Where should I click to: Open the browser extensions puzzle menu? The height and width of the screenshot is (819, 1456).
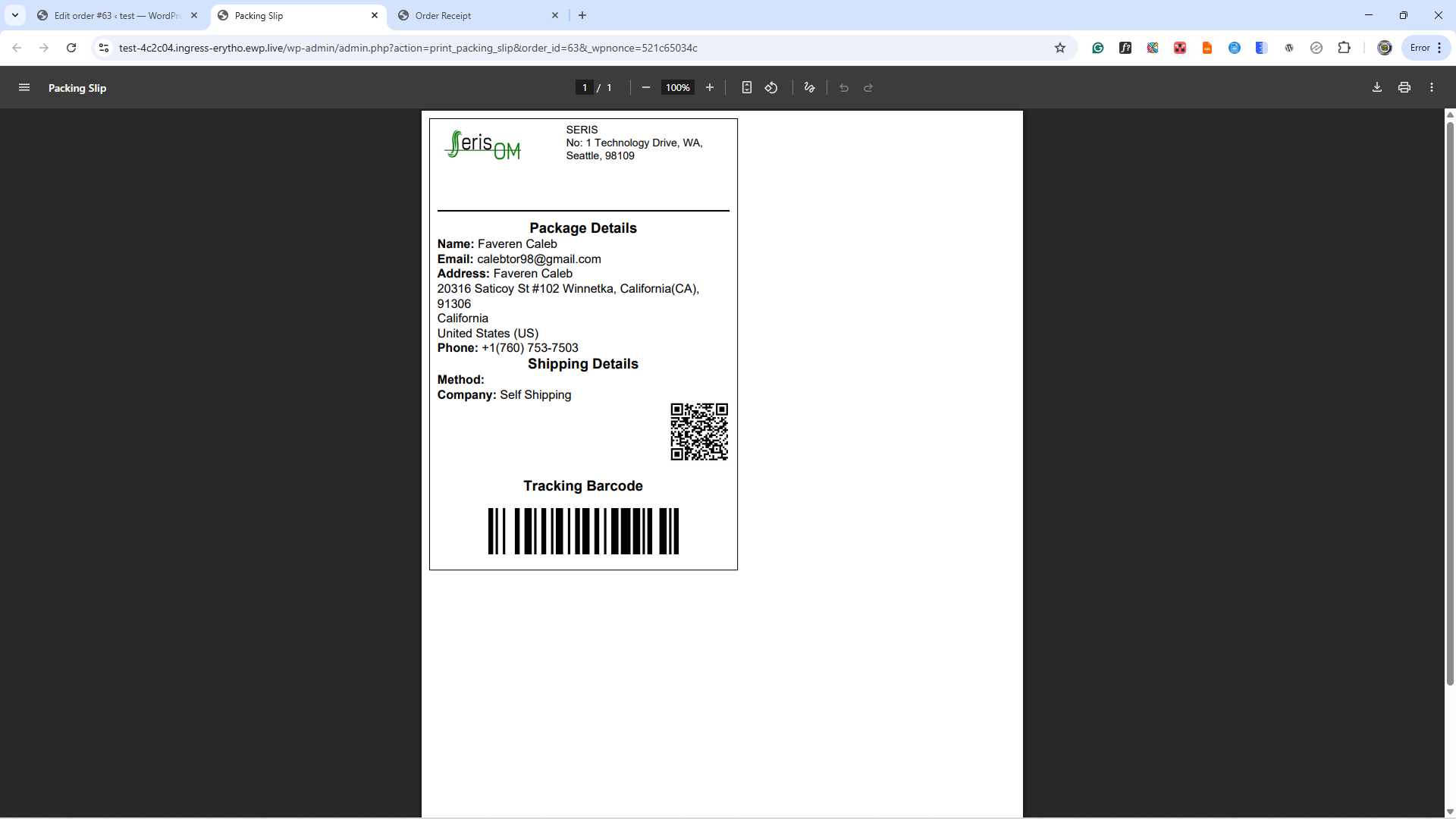coord(1344,48)
